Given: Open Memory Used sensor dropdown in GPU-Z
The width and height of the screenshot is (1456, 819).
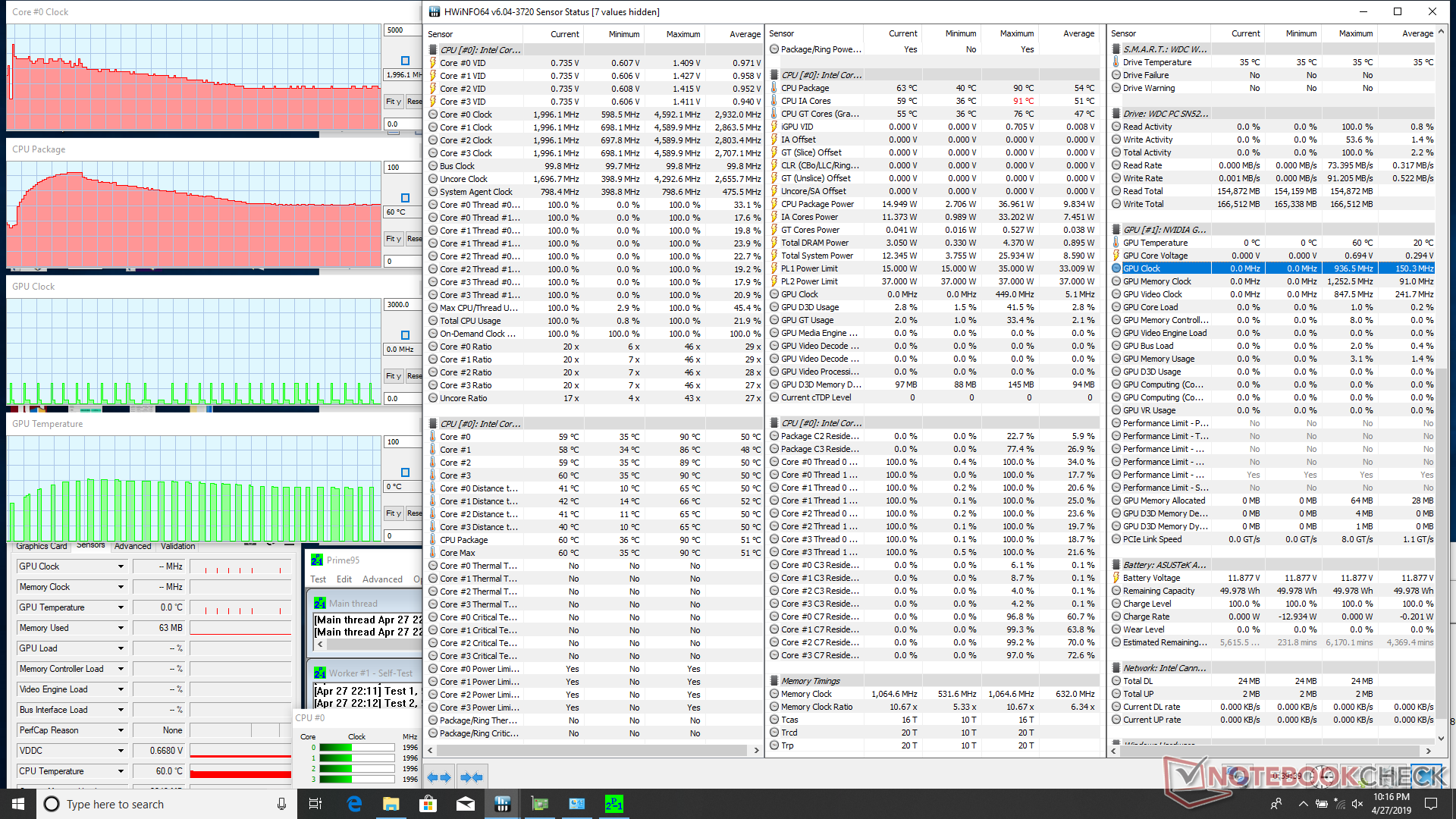Looking at the screenshot, I should pos(121,628).
